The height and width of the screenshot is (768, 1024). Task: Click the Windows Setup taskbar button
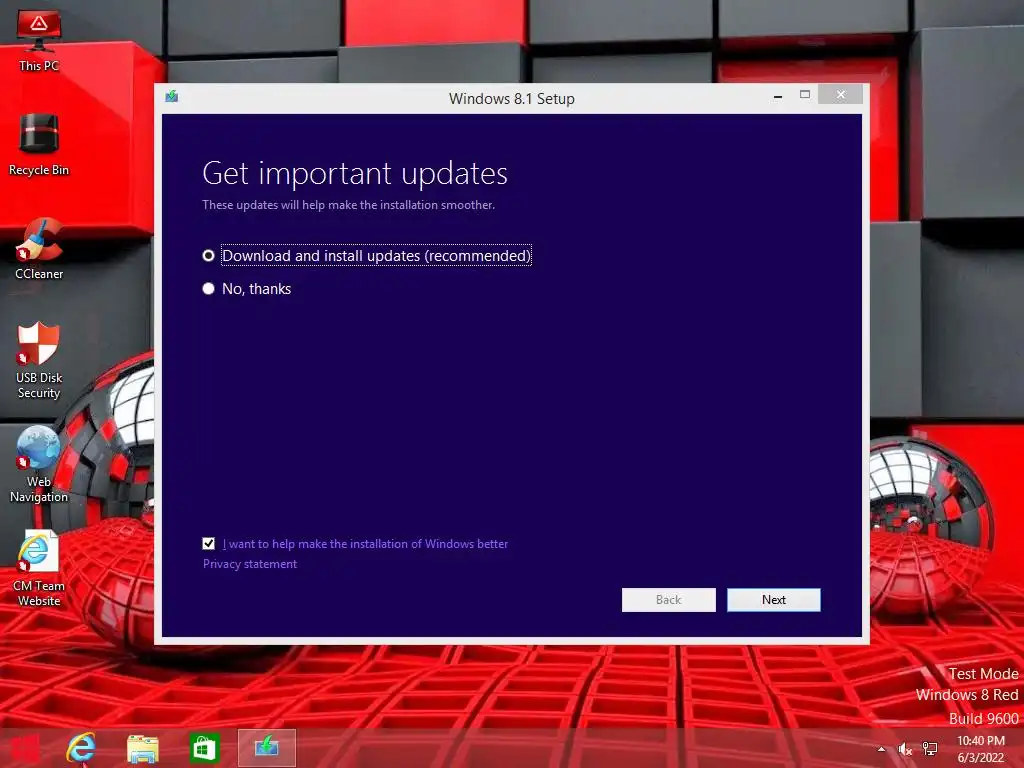tap(266, 747)
